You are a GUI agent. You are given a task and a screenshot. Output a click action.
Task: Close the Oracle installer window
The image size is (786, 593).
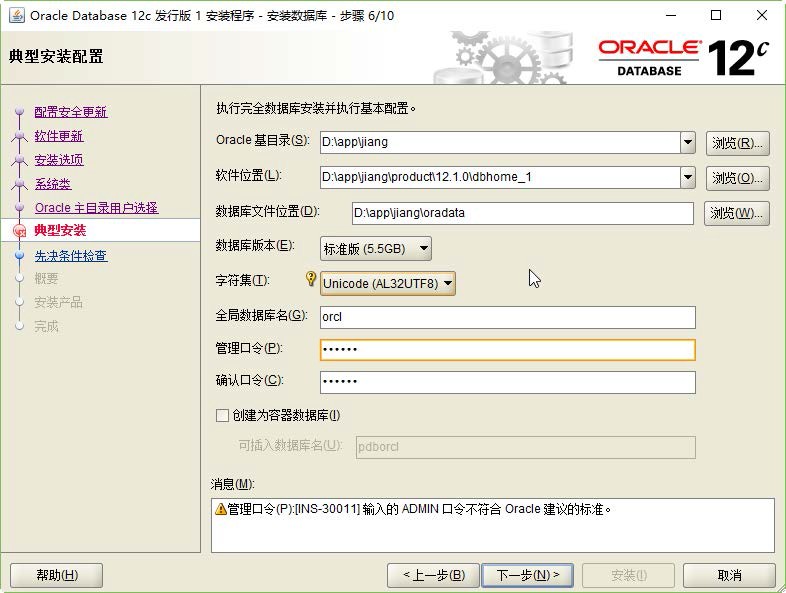coord(762,16)
